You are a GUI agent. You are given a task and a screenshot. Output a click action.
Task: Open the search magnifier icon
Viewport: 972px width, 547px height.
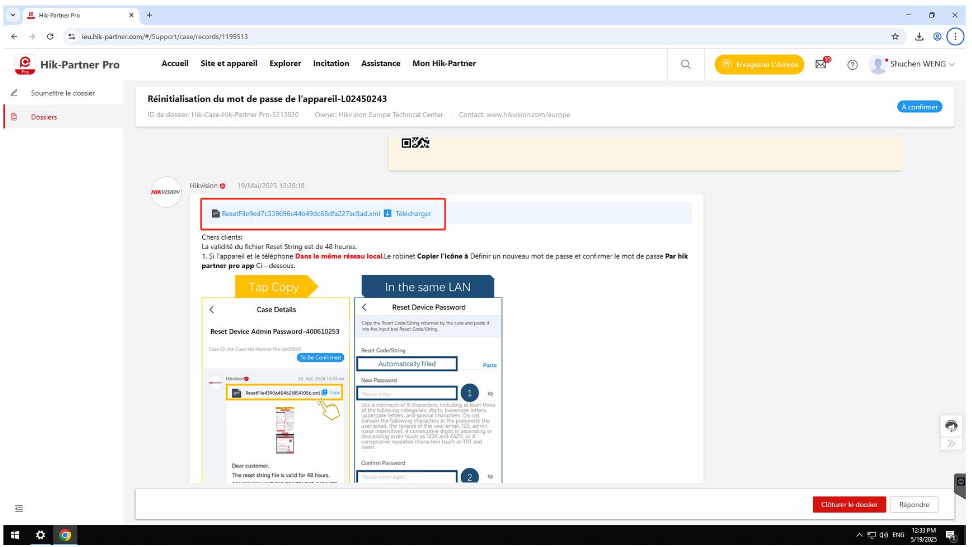point(686,64)
